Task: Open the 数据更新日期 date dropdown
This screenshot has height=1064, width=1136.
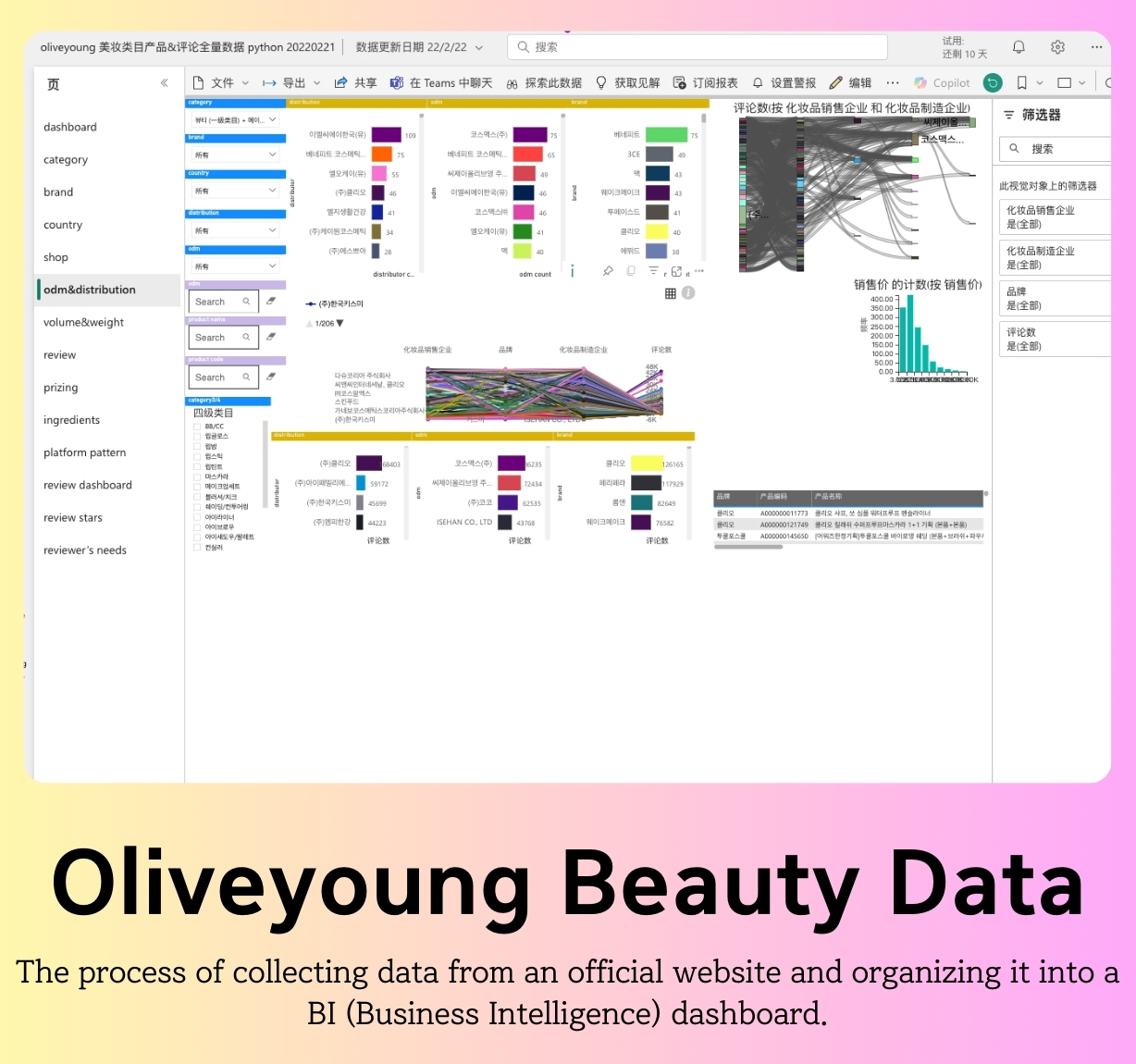Action: [420, 47]
